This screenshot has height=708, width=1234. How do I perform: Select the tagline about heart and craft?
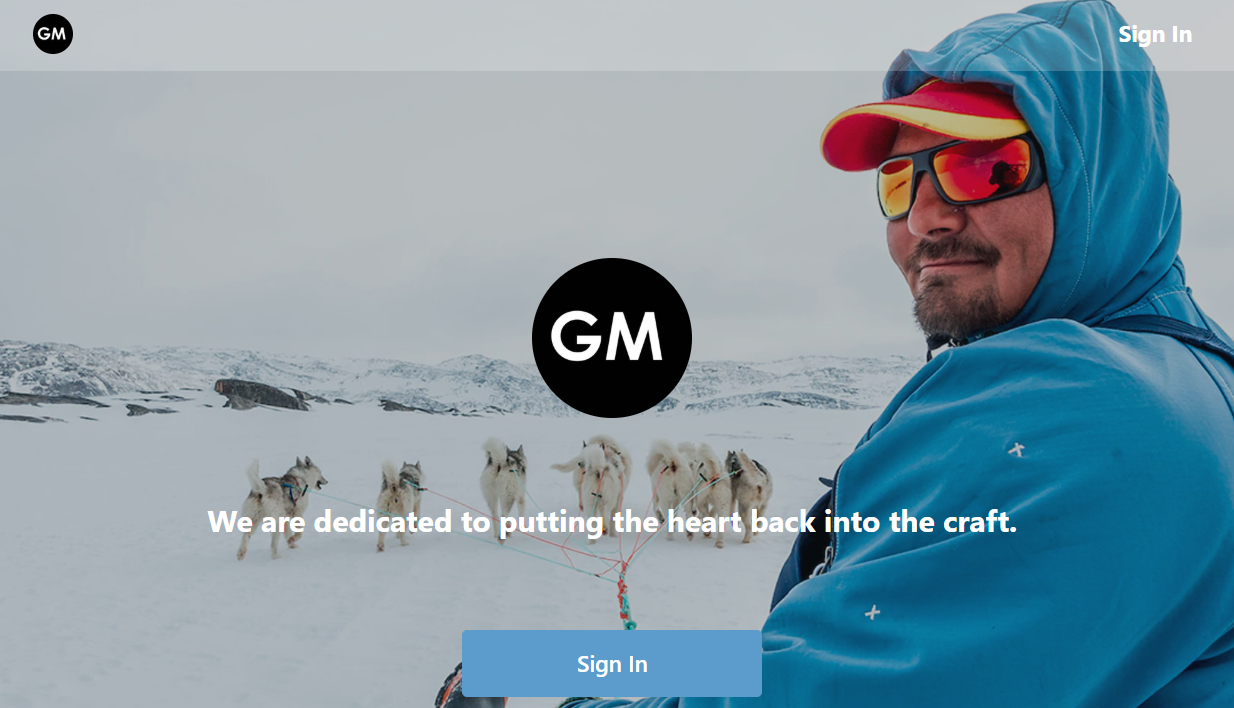click(612, 521)
